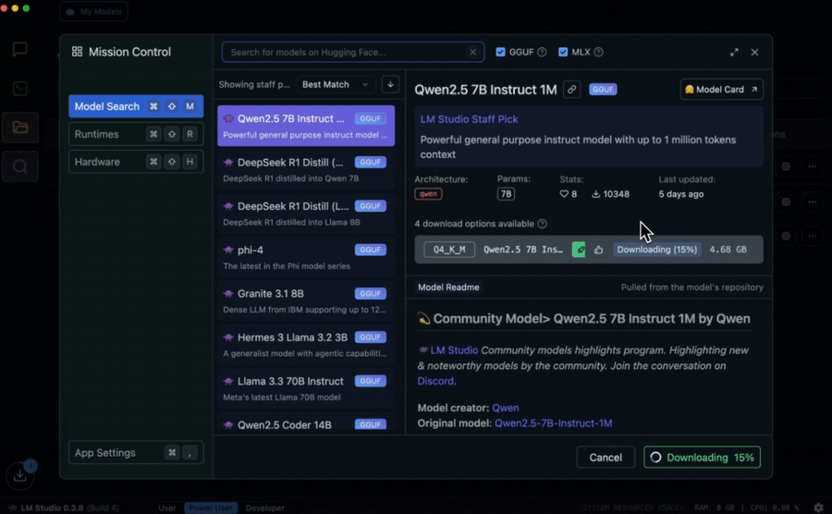Viewport: 832px width, 514px height.
Task: Click the likes heart stat icon
Action: pos(564,194)
